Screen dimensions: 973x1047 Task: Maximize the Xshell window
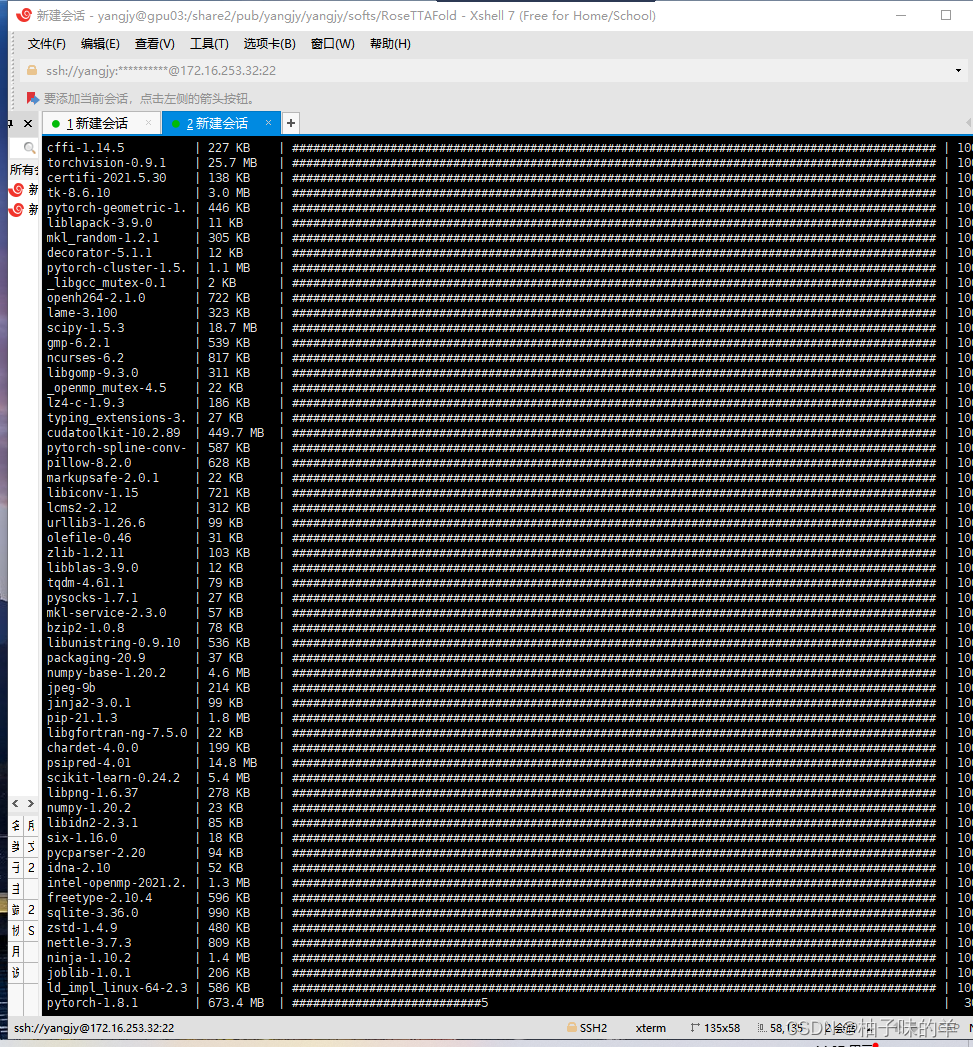point(946,15)
